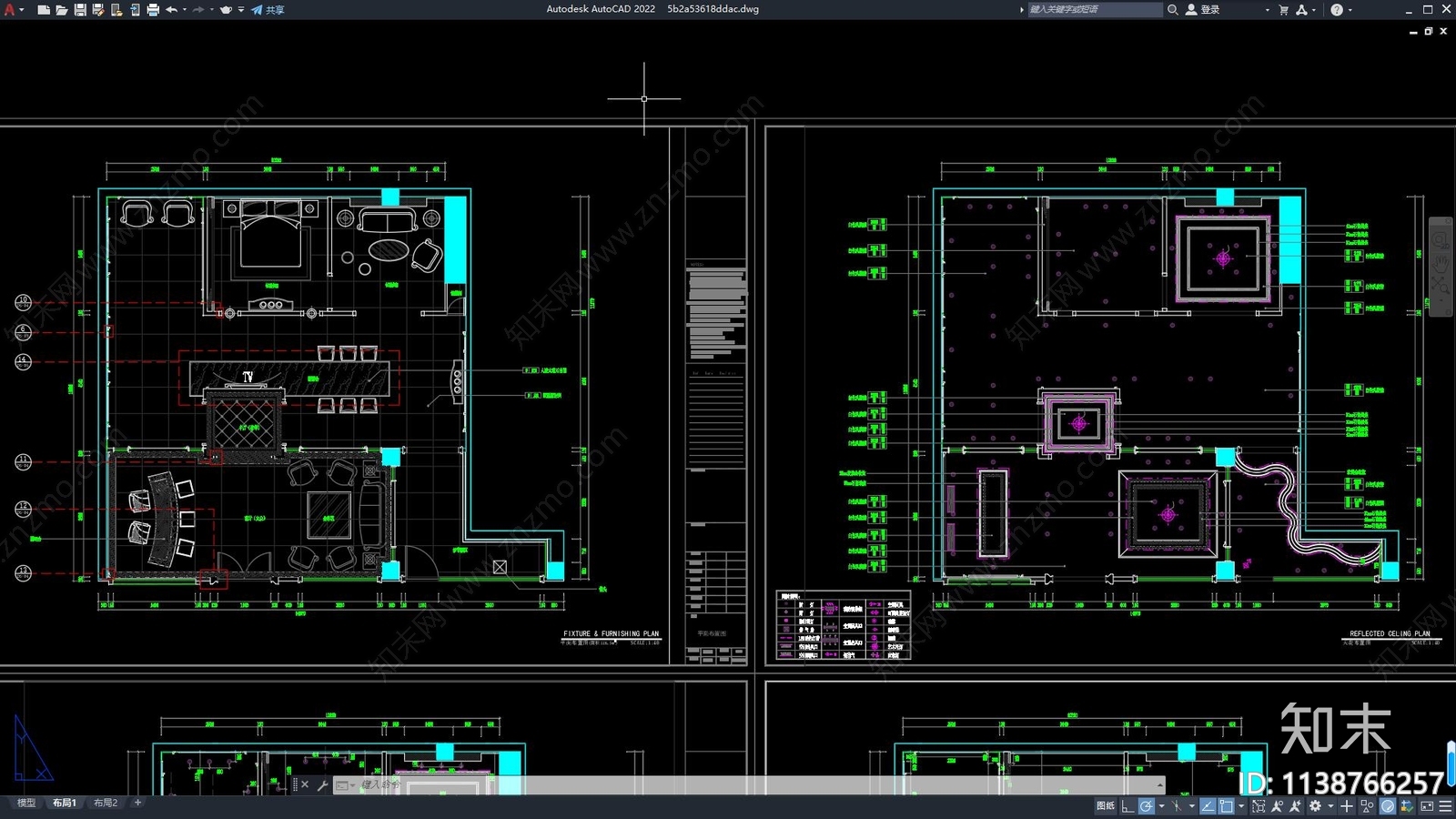The width and height of the screenshot is (1456, 819).
Task: Click the Save As icon
Action: point(98,10)
